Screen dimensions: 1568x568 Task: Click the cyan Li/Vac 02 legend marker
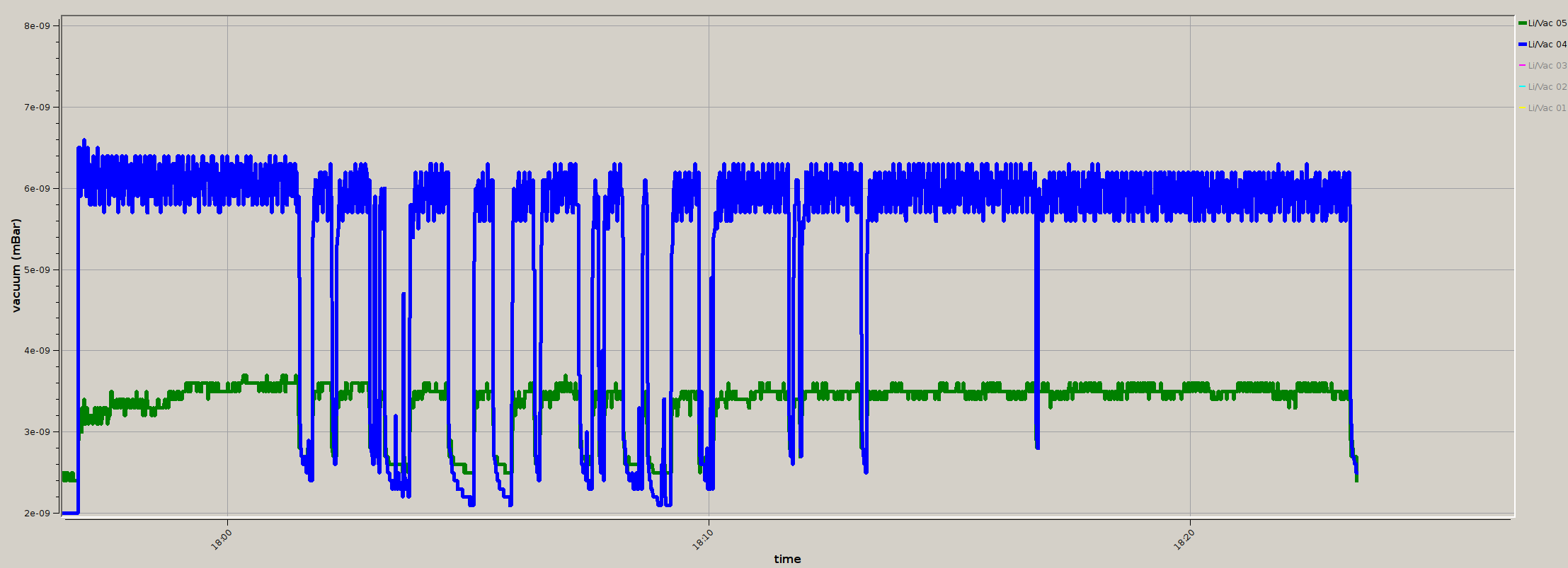1523,87
